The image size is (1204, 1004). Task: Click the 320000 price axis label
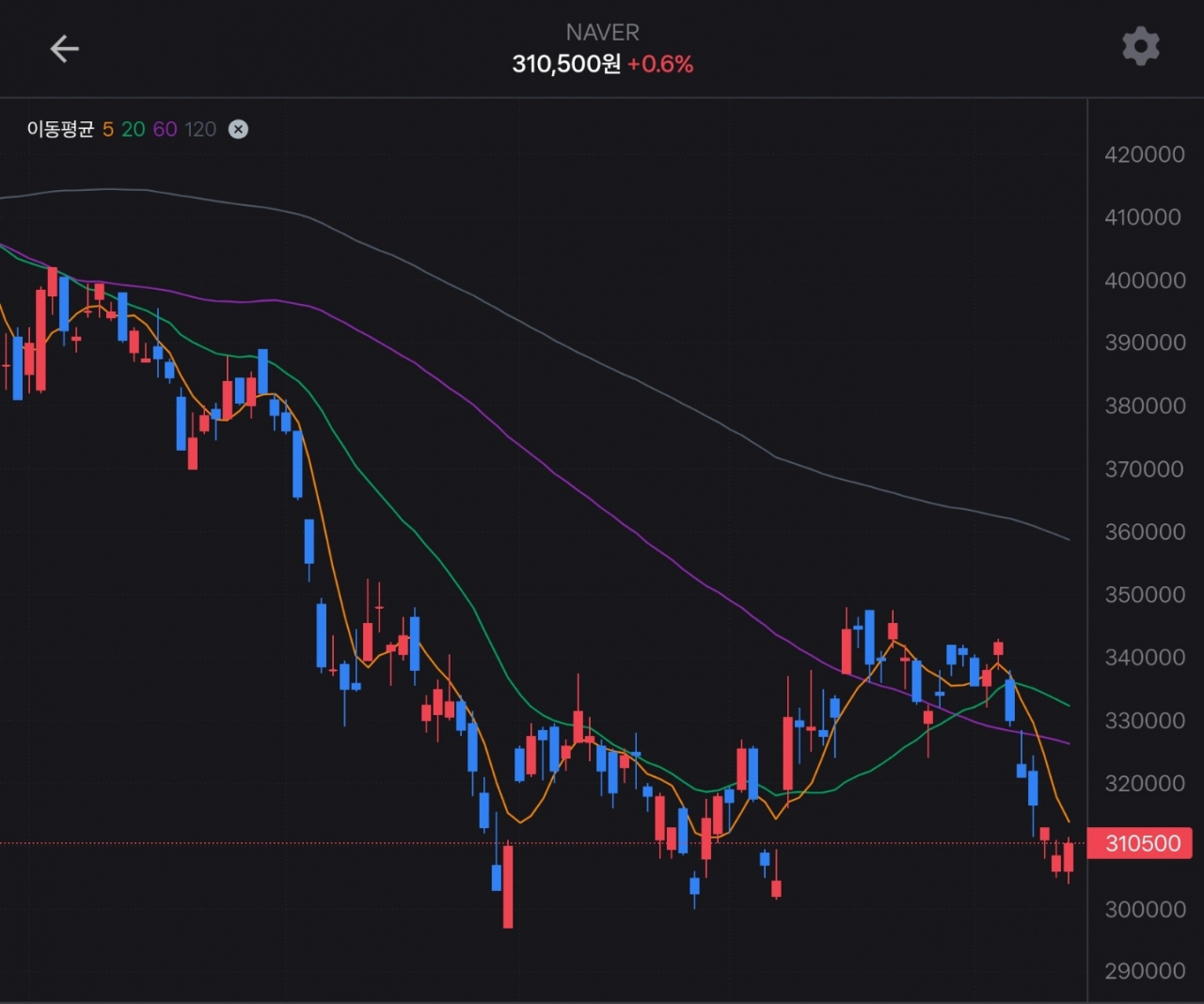click(1145, 783)
